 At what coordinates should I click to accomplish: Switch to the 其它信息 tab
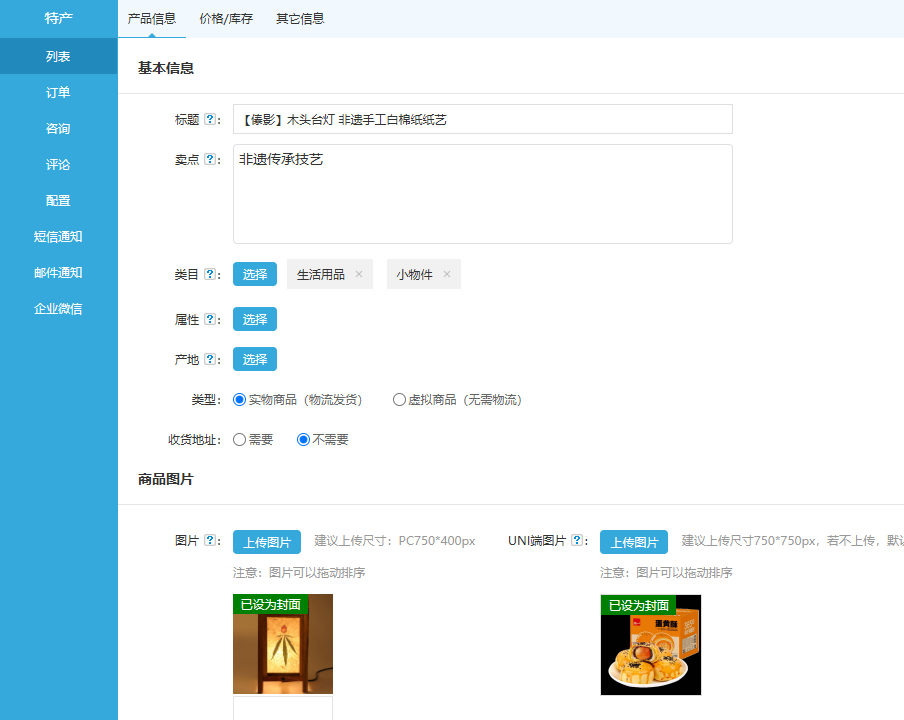coord(300,19)
